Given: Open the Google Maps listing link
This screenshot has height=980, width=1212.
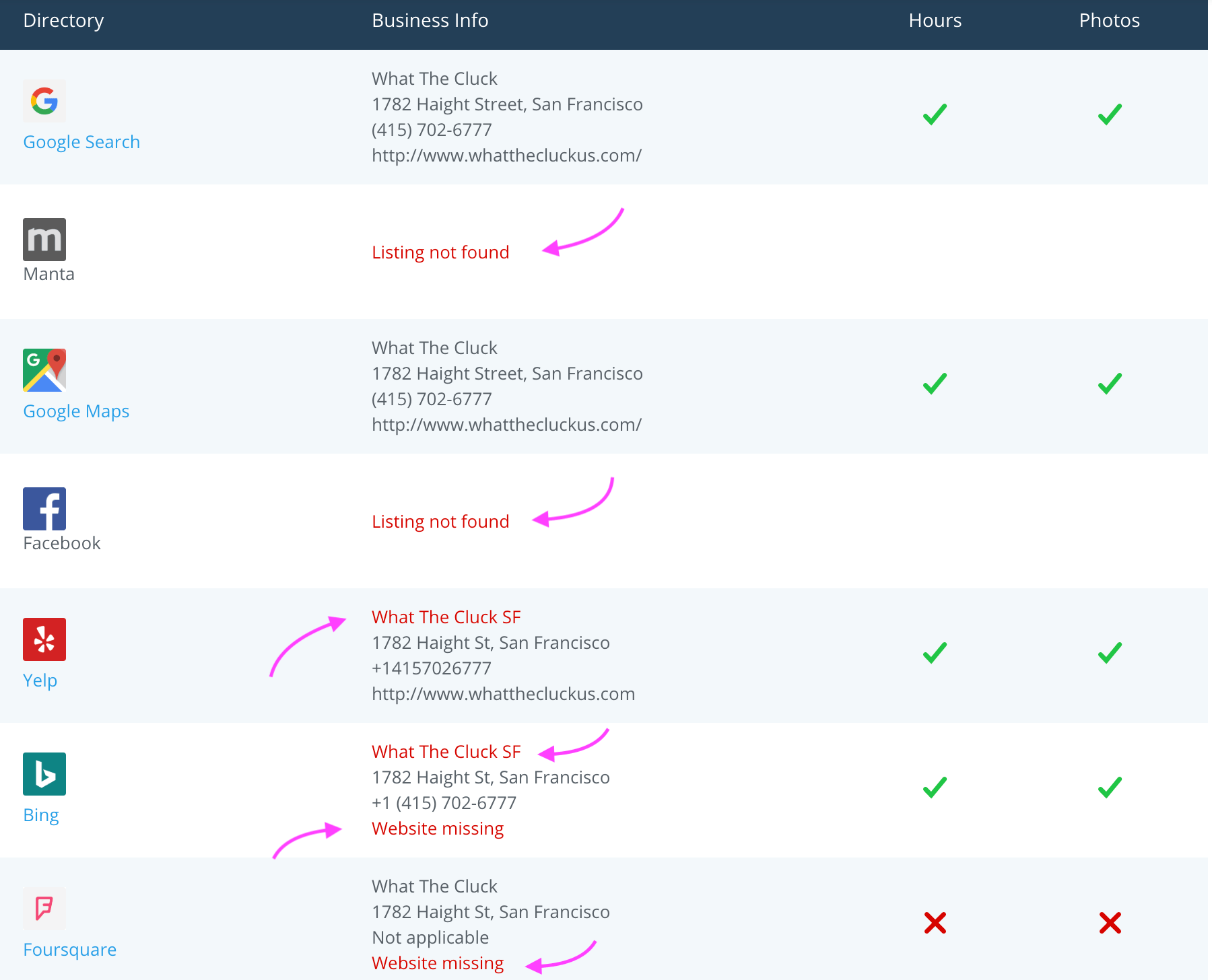Looking at the screenshot, I should click(76, 411).
